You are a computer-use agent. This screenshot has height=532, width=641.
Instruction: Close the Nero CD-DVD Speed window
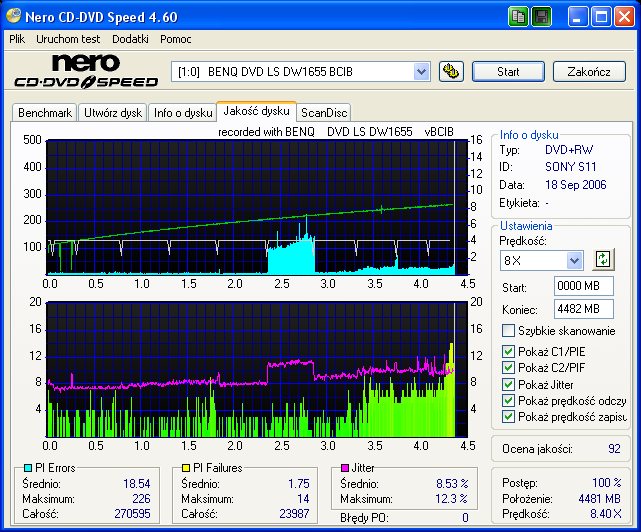coord(624,17)
